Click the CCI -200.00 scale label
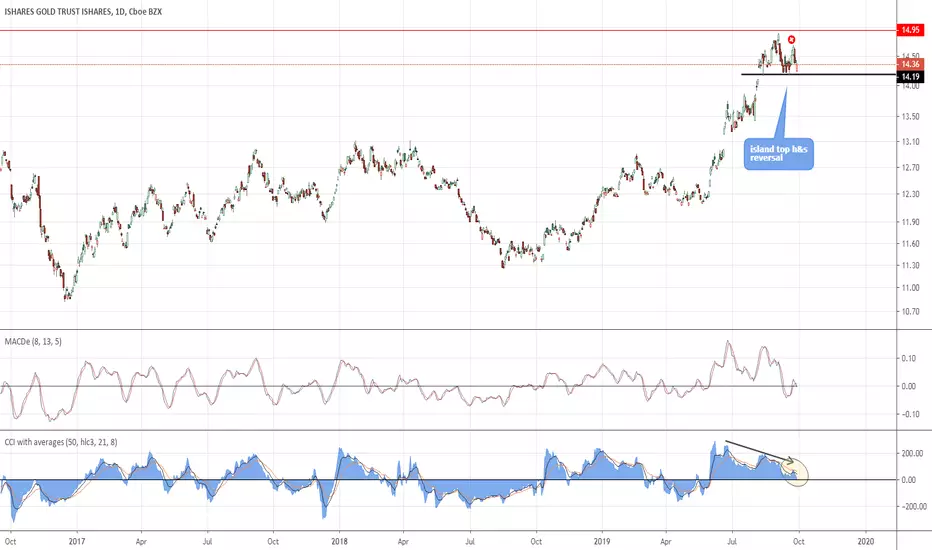This screenshot has width=932, height=550. [x=912, y=507]
